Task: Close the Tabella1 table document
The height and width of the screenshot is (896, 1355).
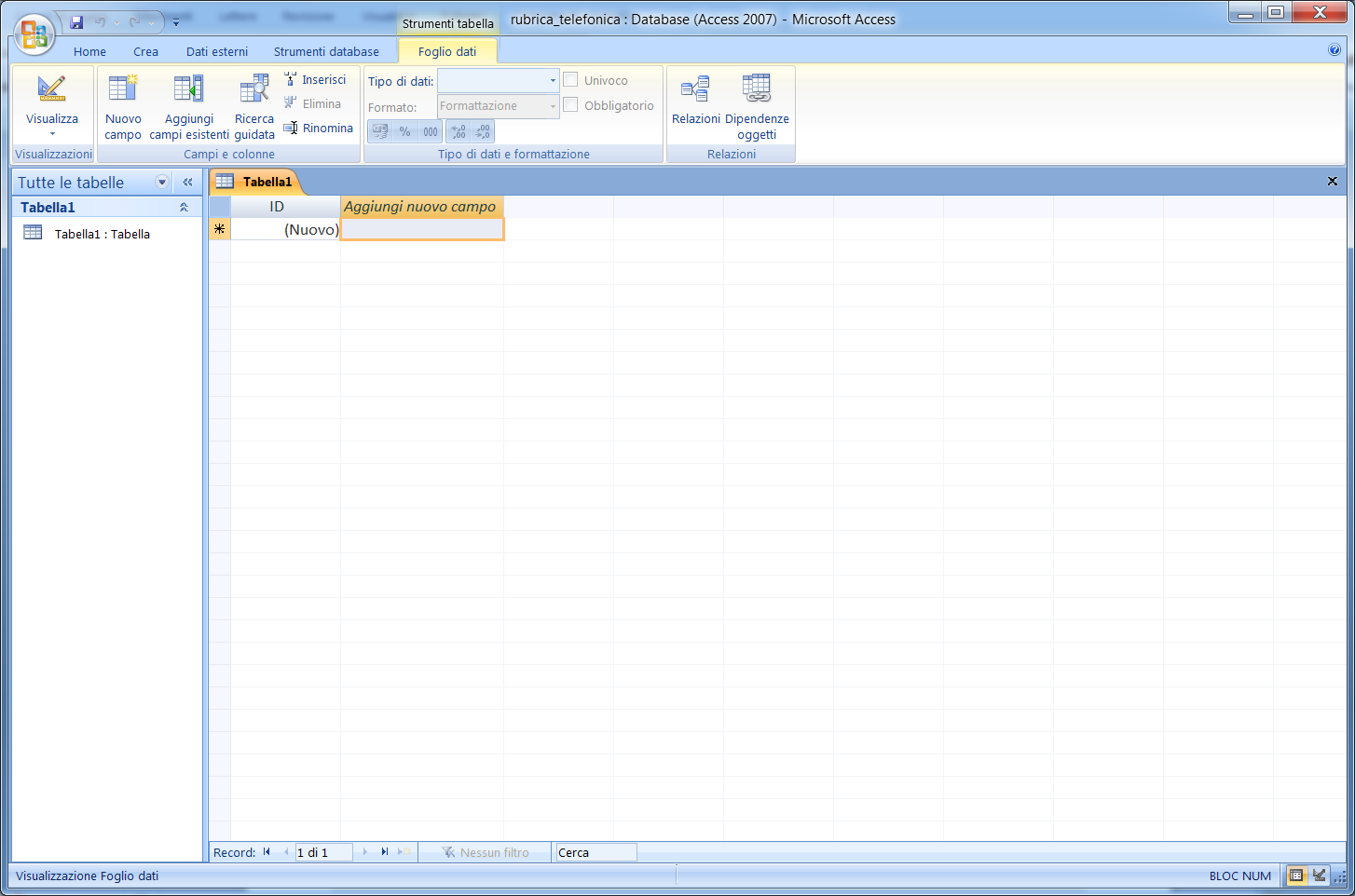Action: (1333, 182)
